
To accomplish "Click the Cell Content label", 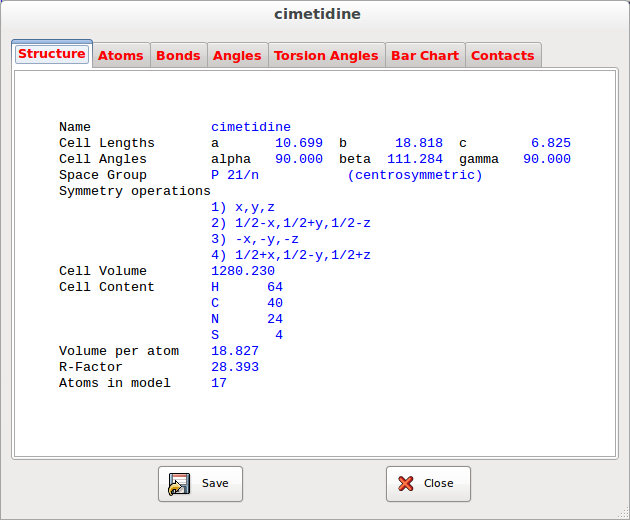I will tap(106, 287).
